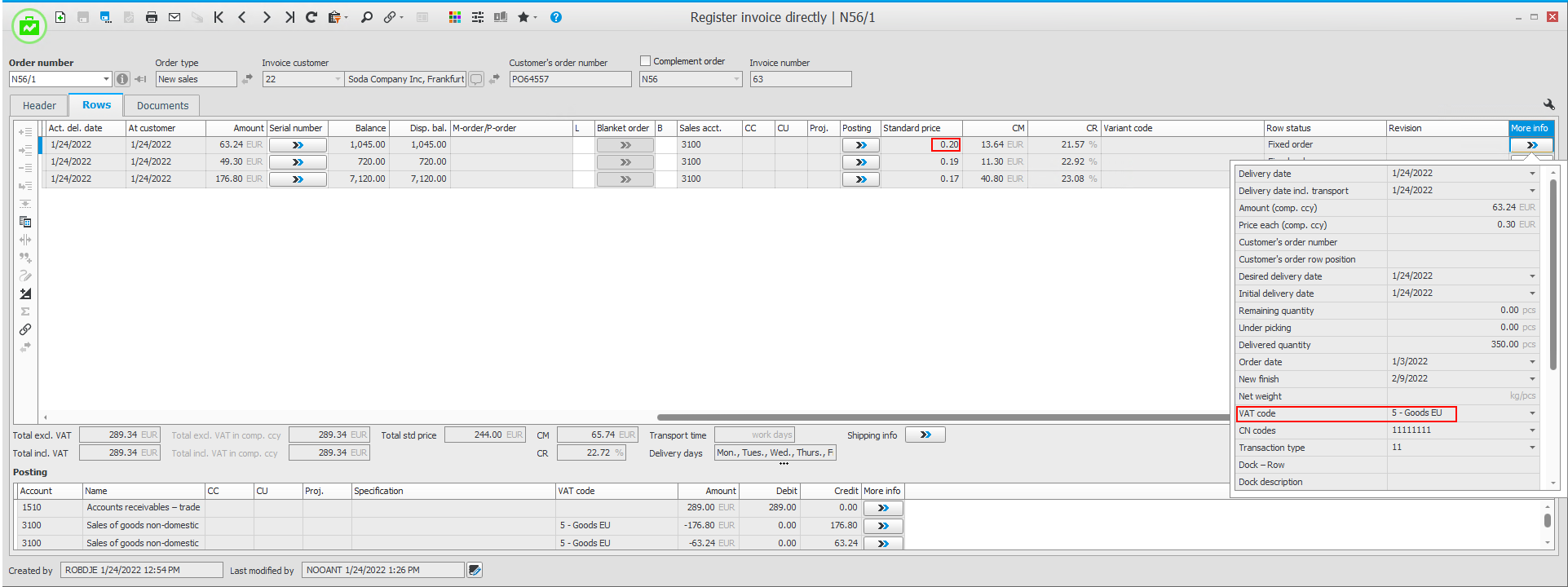Click the blue help question mark

(x=556, y=17)
